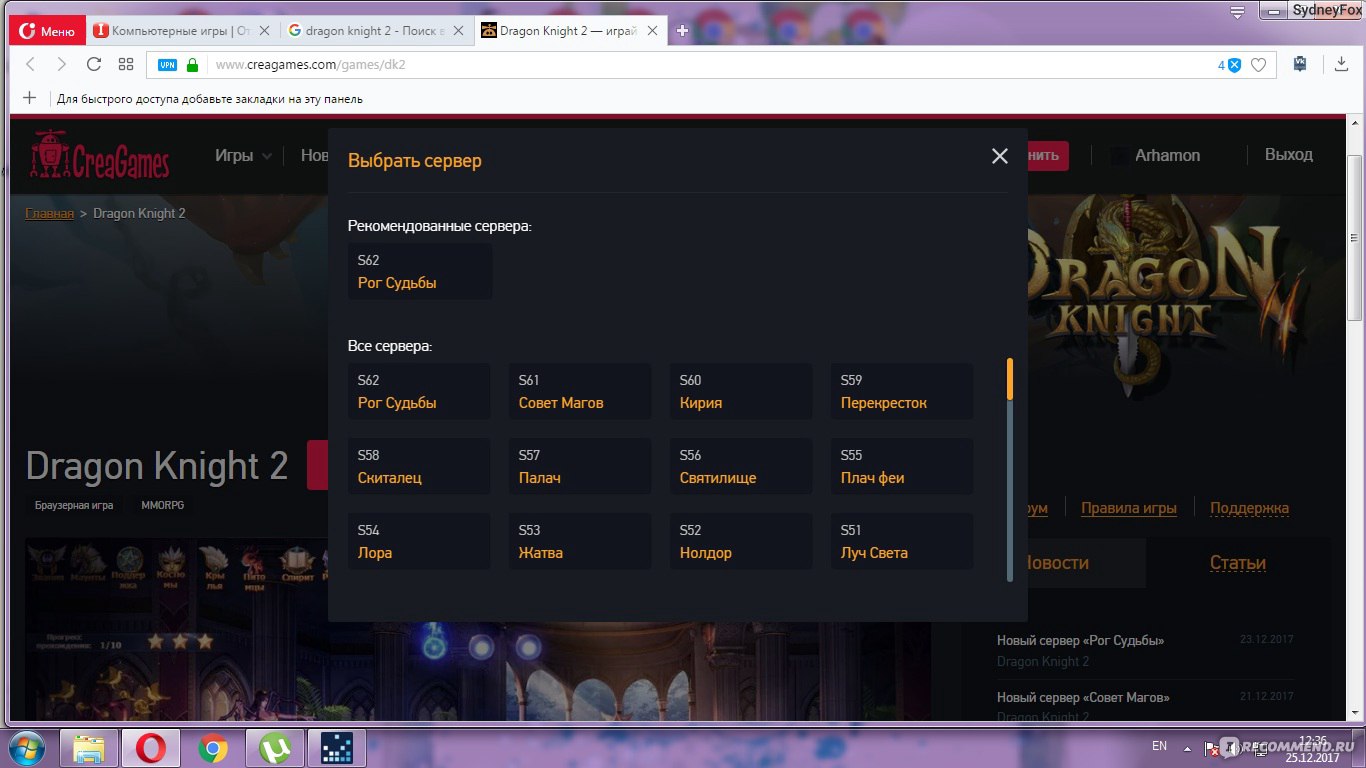Open Windows Explorer from taskbar
This screenshot has width=1366, height=768.
pos(90,748)
